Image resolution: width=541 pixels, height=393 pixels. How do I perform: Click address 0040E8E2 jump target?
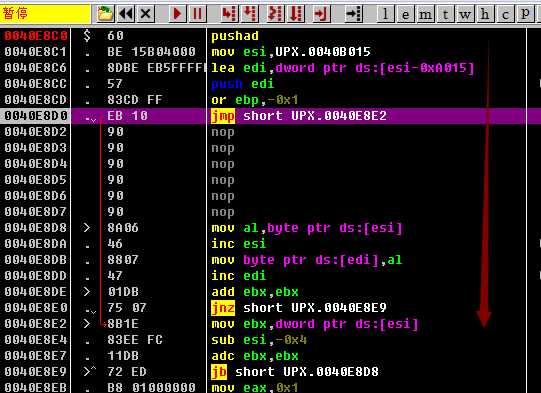point(36,324)
